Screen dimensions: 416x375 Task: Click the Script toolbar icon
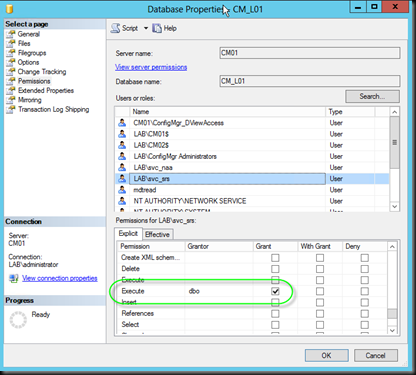[x=115, y=28]
